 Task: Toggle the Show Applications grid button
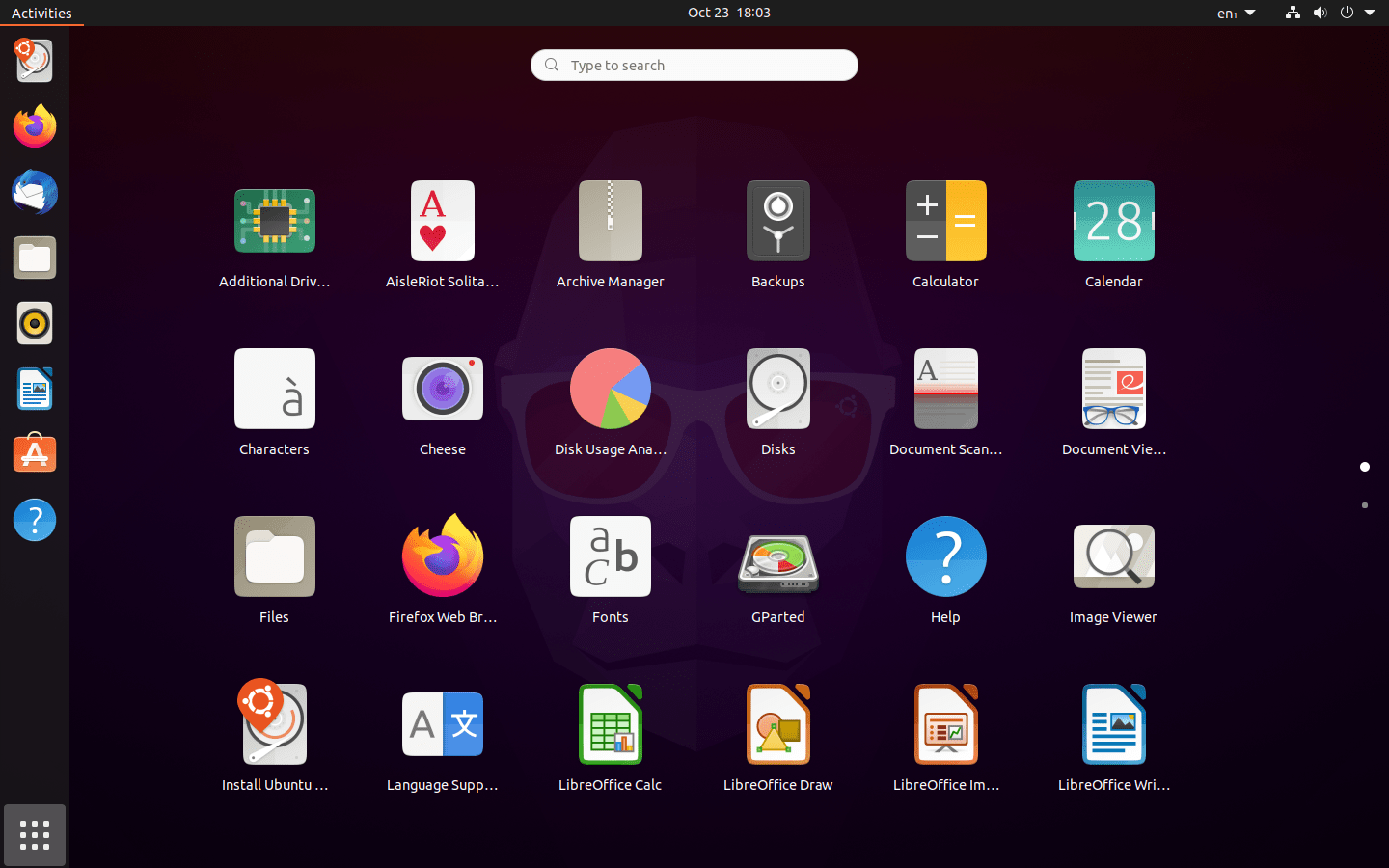click(35, 835)
